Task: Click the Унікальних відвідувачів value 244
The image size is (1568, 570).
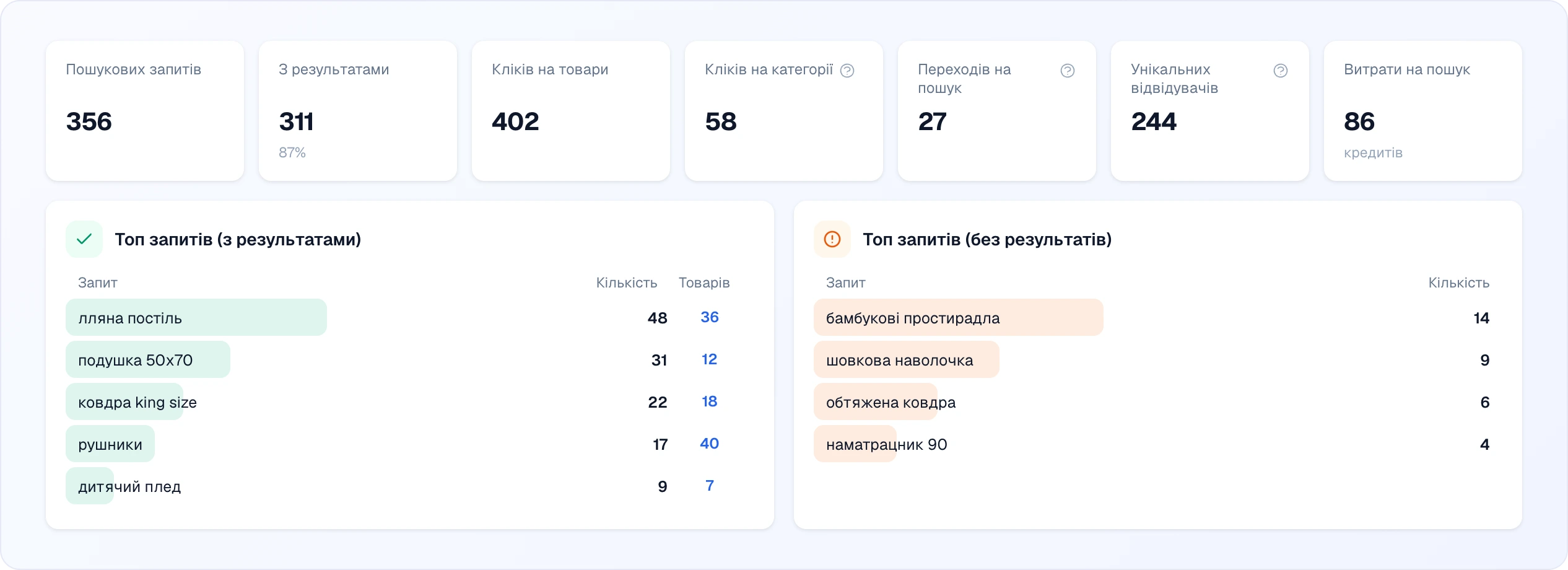Action: click(x=1154, y=121)
